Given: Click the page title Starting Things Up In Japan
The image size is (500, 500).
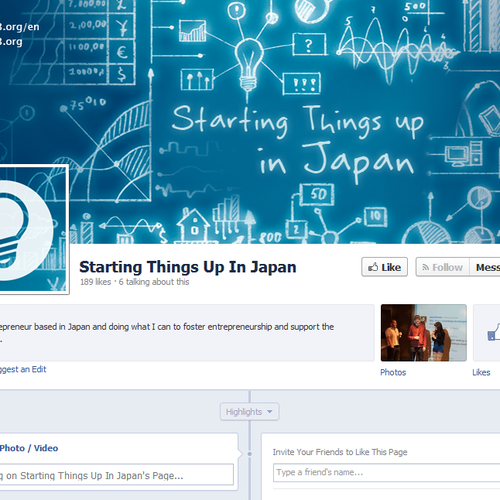Looking at the screenshot, I should pos(188,267).
